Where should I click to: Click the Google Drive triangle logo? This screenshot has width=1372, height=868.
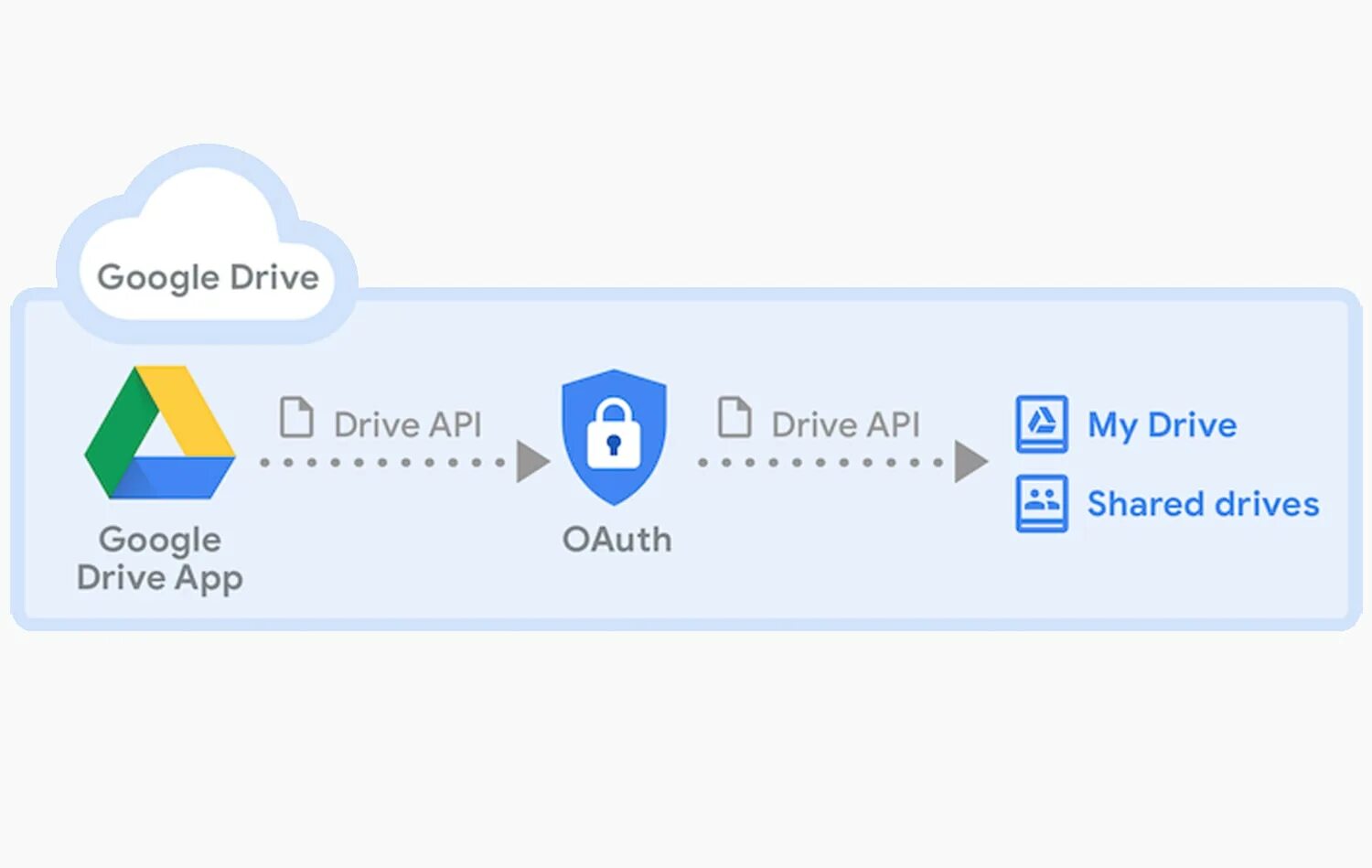160,432
